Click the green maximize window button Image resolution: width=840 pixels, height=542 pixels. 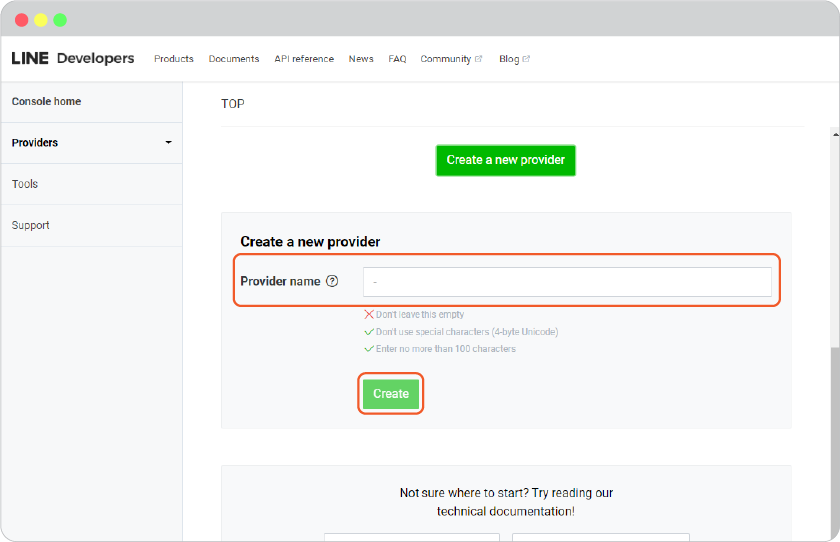(x=60, y=20)
